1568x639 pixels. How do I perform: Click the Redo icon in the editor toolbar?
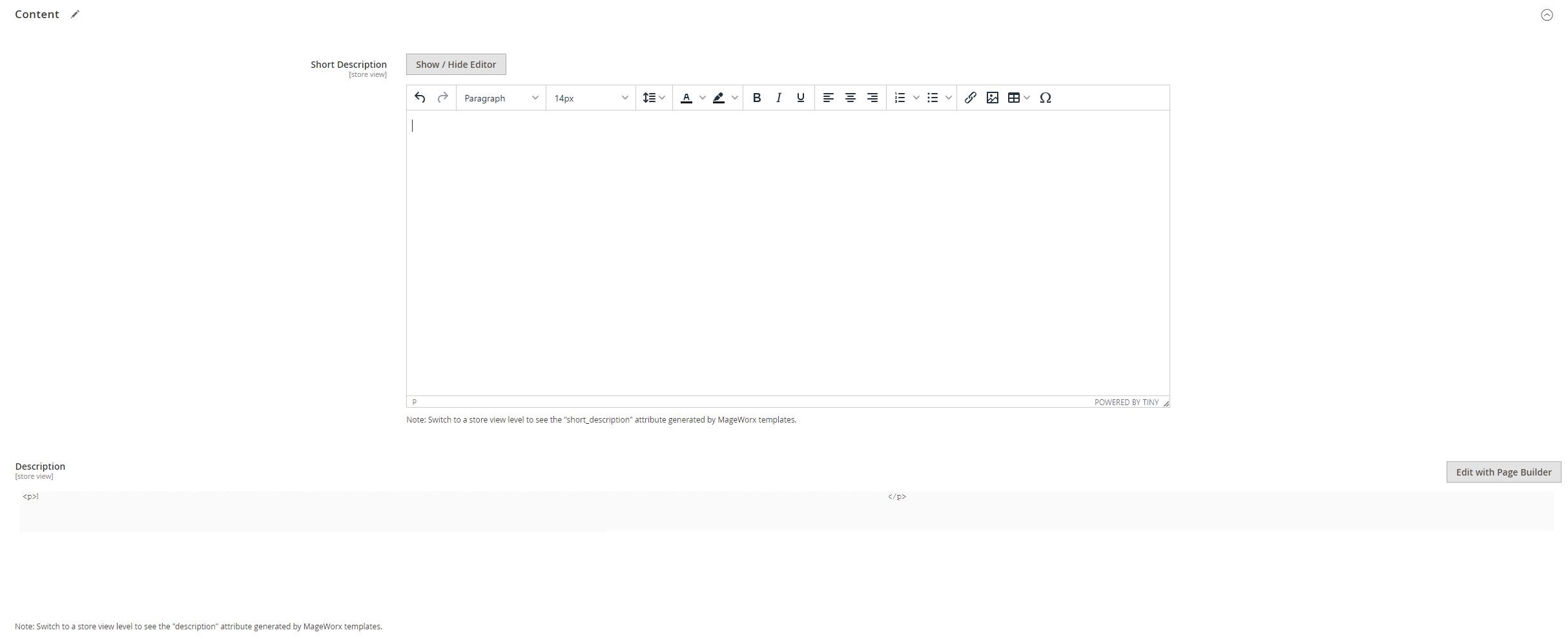click(x=443, y=98)
